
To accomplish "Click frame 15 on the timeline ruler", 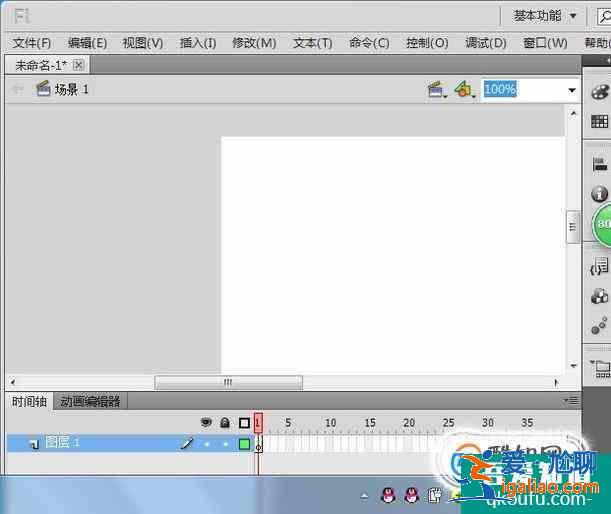I will tap(370, 423).
